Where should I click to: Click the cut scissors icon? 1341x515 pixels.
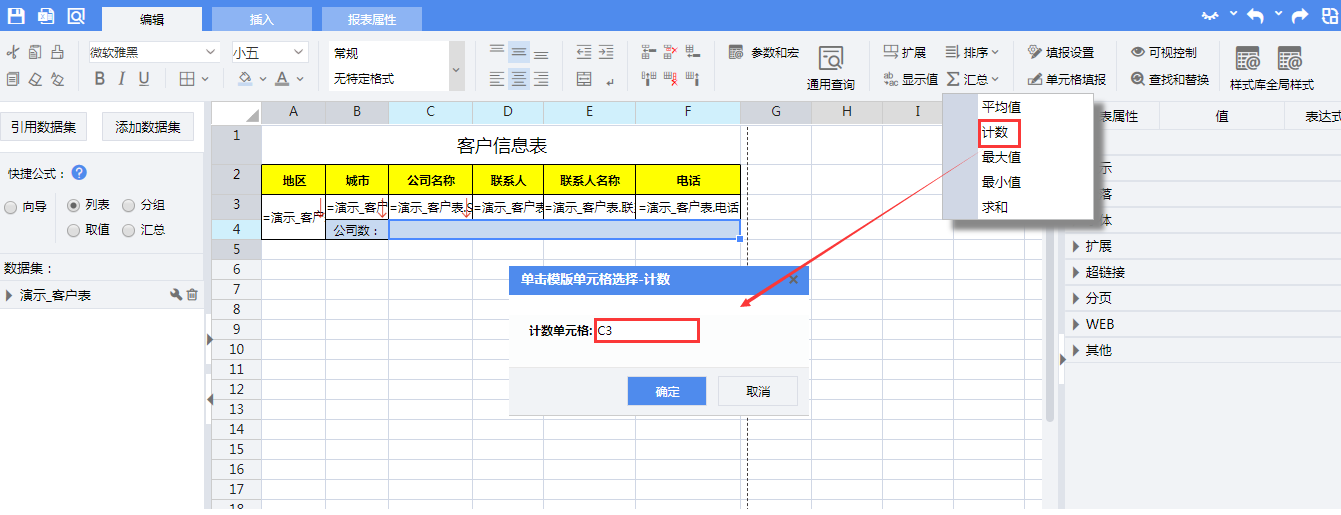pos(13,53)
